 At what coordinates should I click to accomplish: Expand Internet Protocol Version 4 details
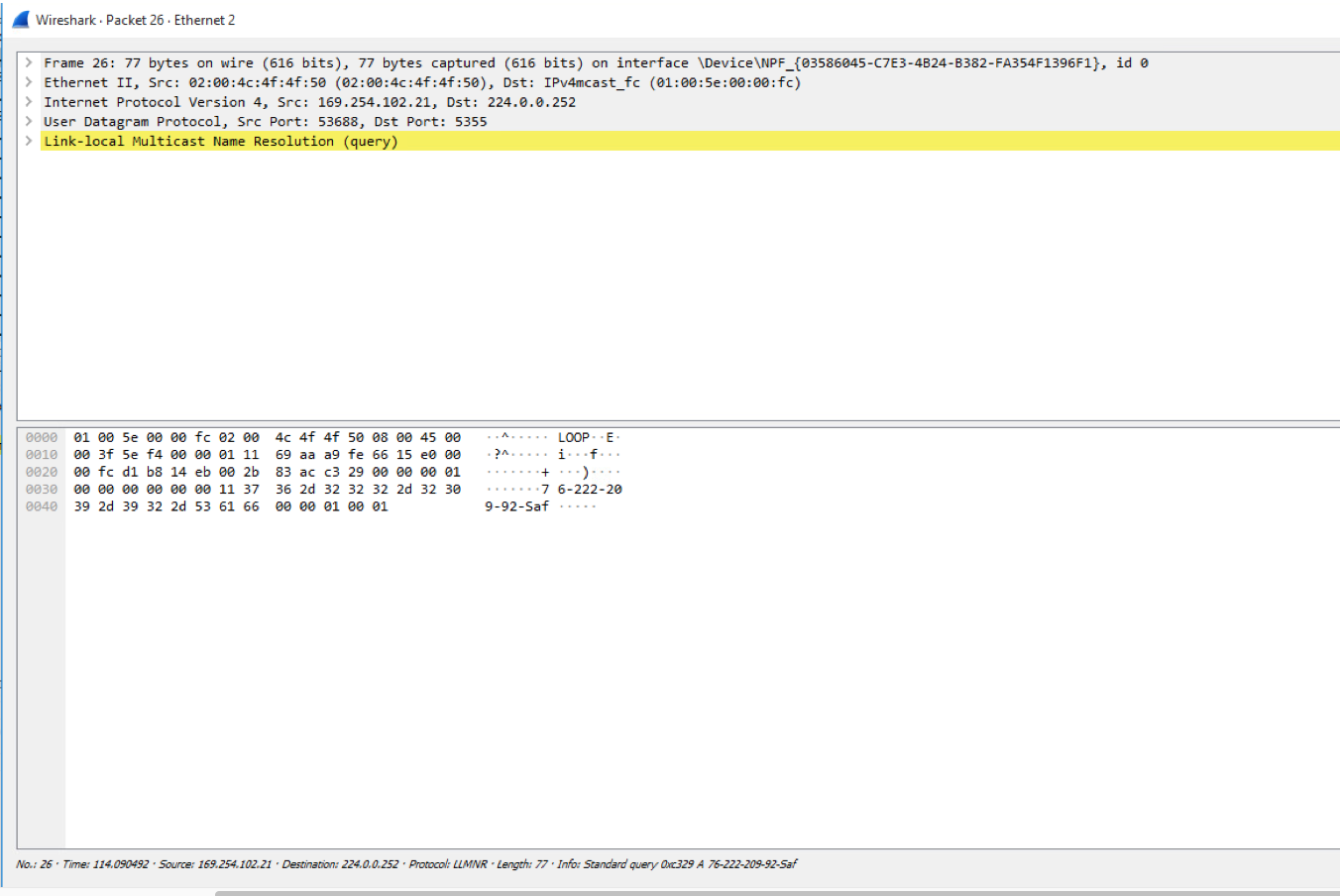pyautogui.click(x=29, y=102)
